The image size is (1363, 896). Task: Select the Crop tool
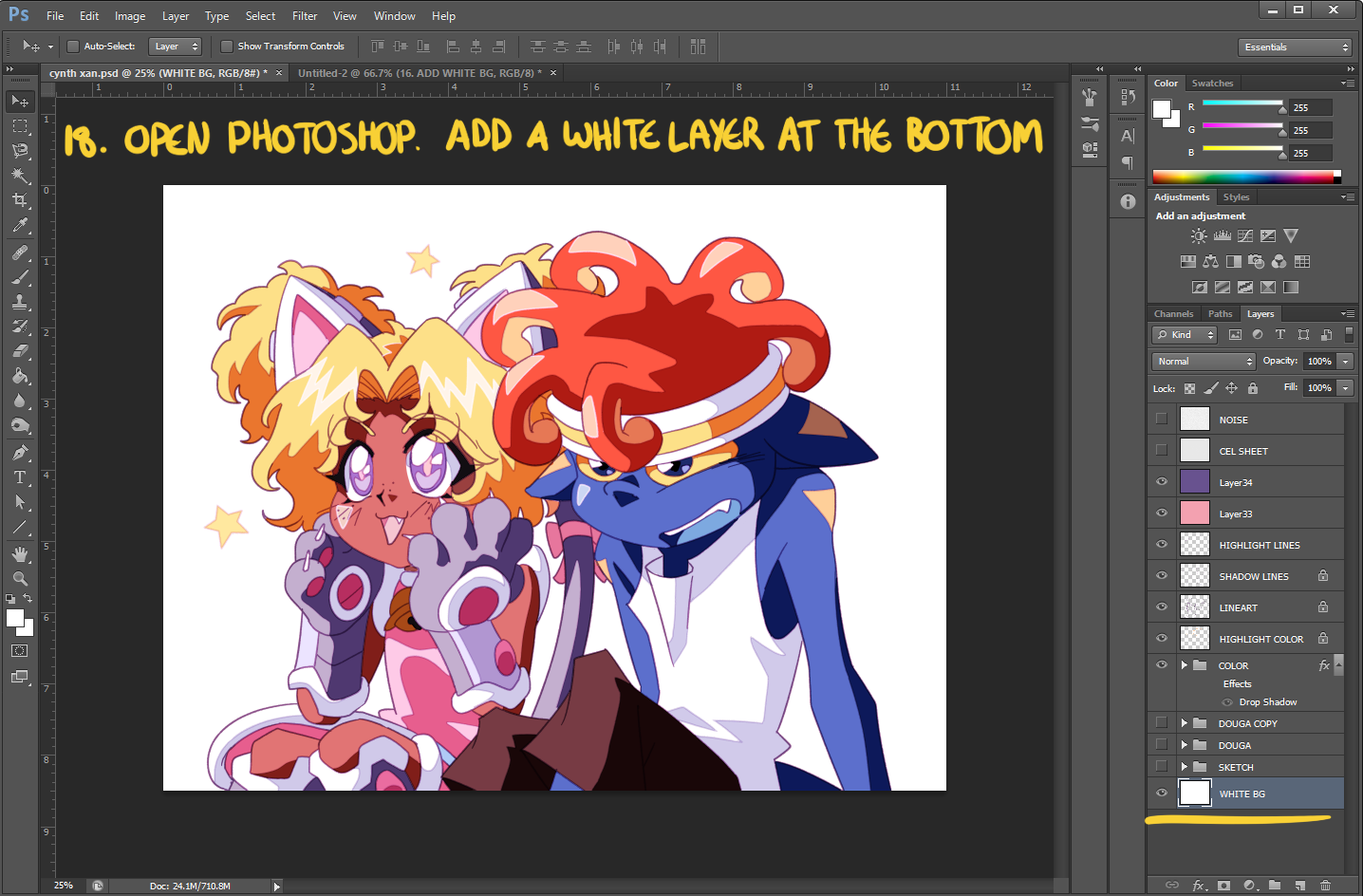coord(20,200)
